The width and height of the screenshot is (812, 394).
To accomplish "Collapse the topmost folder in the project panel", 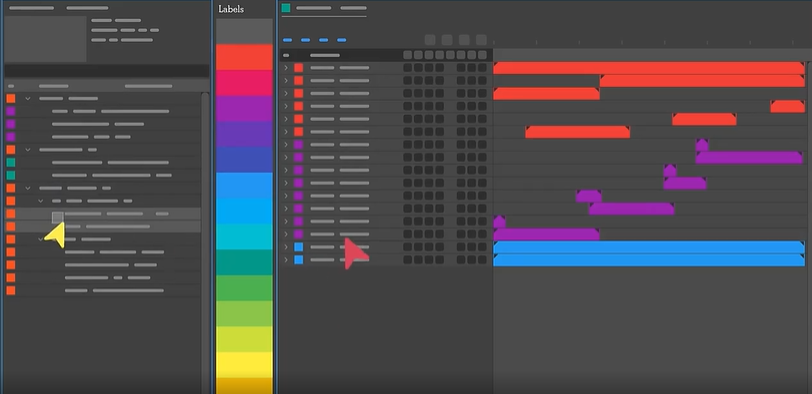I will click(28, 98).
